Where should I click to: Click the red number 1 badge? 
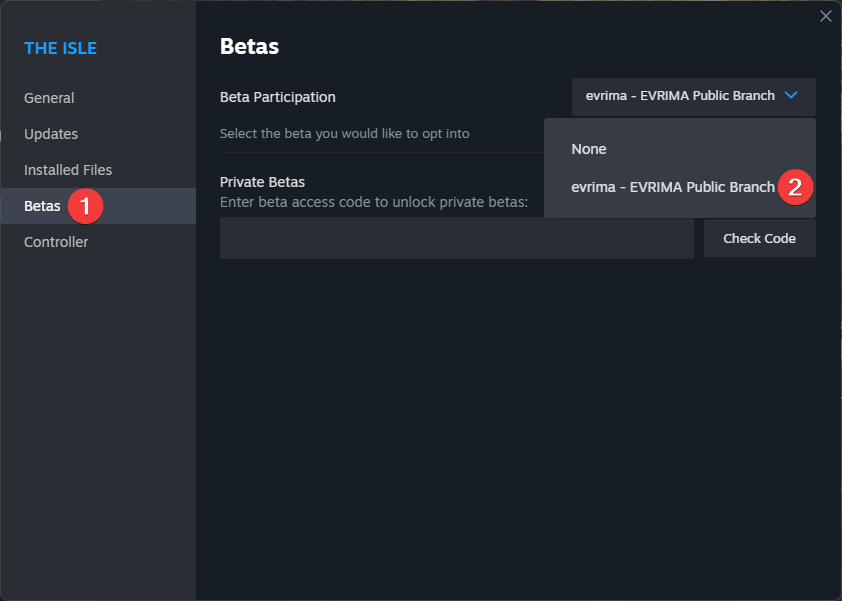click(85, 206)
